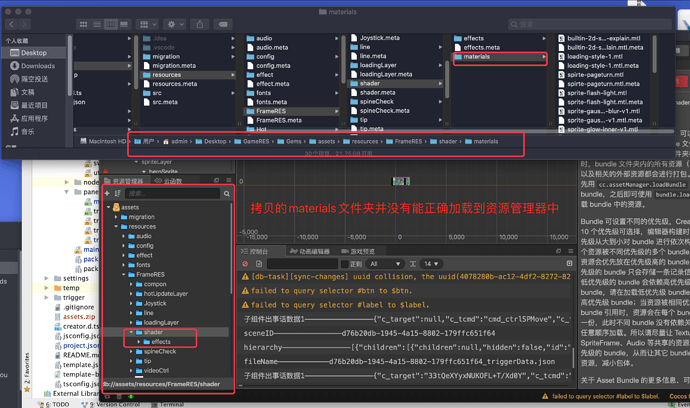Expand the audio folder in assets tree
690x408 pixels.
(124, 236)
